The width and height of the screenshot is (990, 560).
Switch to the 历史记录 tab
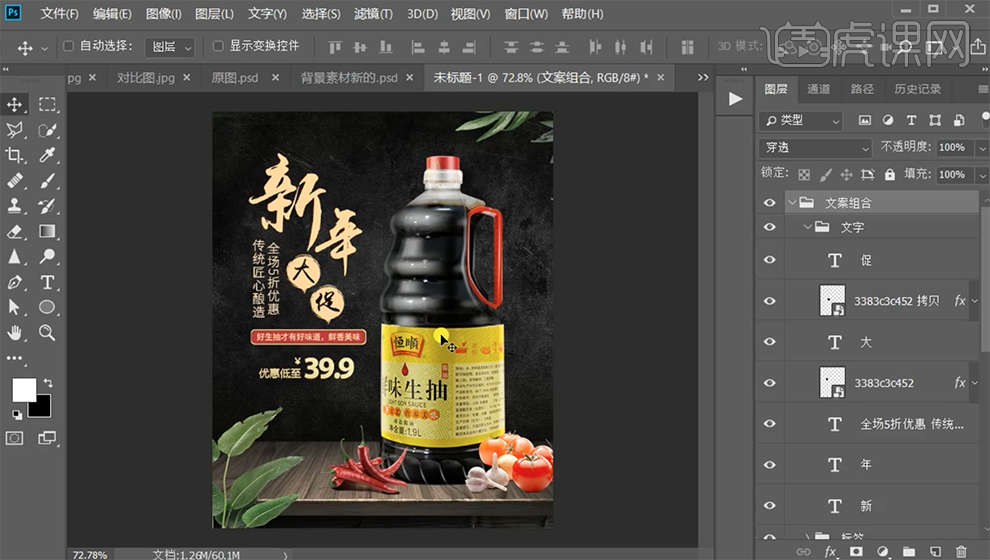[917, 89]
